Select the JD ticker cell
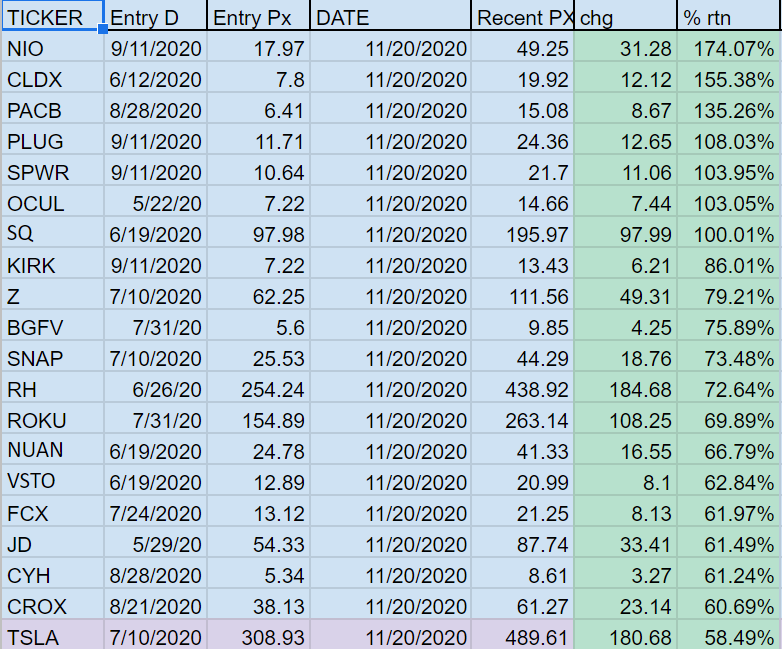The width and height of the screenshot is (782, 649). pos(52,542)
